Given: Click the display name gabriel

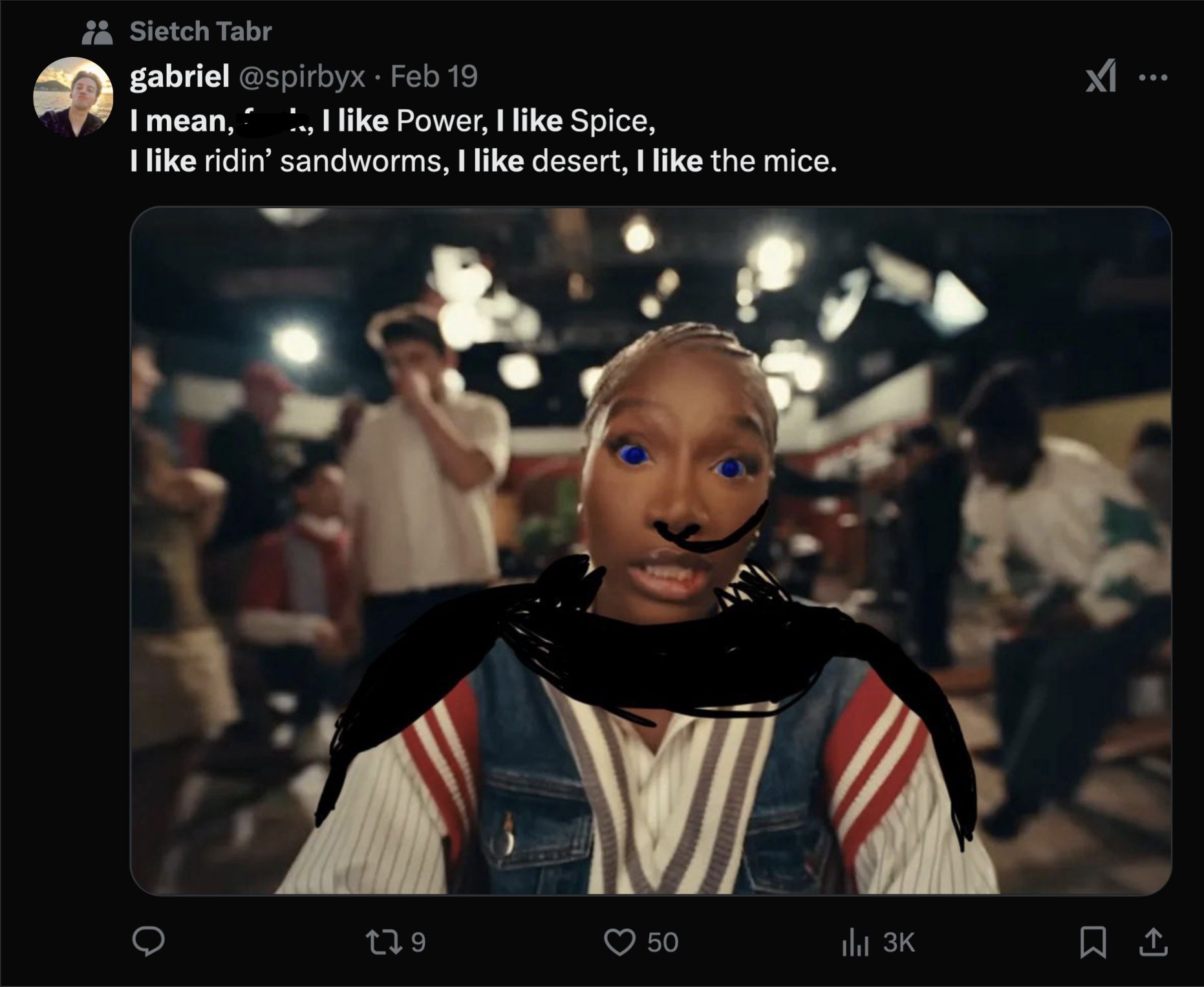Looking at the screenshot, I should [x=179, y=76].
